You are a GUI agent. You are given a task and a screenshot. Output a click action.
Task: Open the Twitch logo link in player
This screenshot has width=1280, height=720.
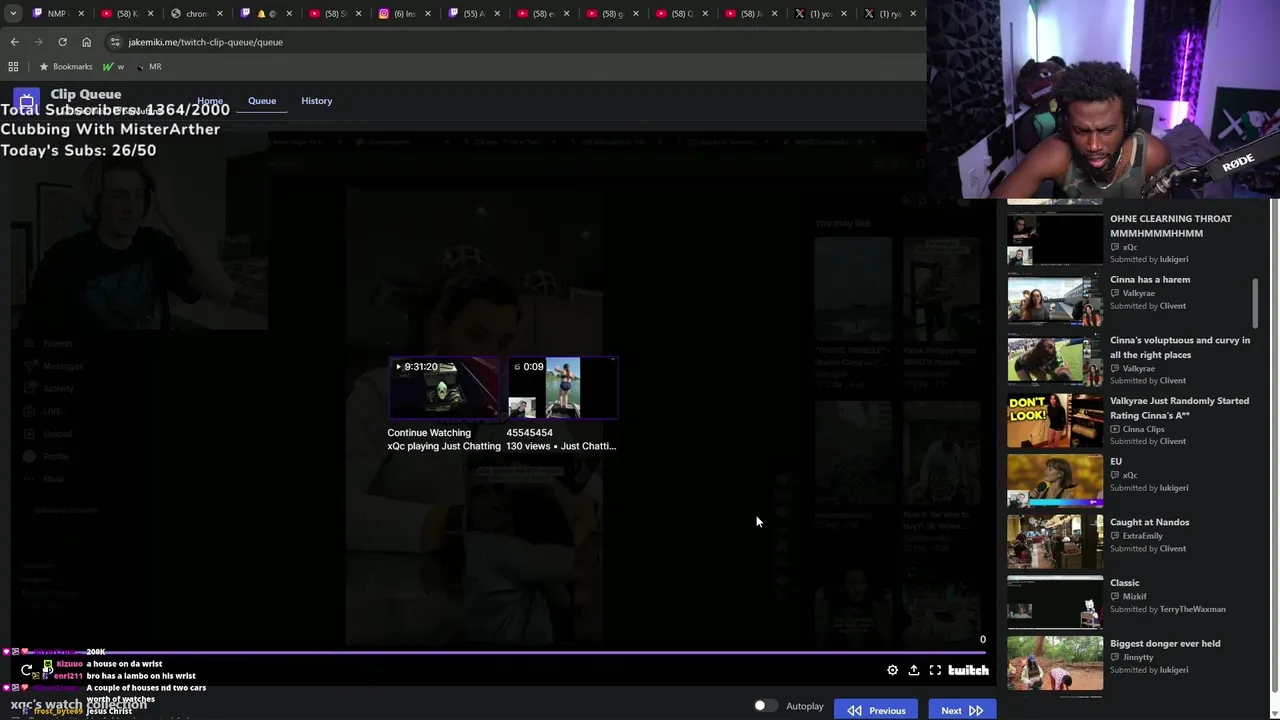(968, 670)
